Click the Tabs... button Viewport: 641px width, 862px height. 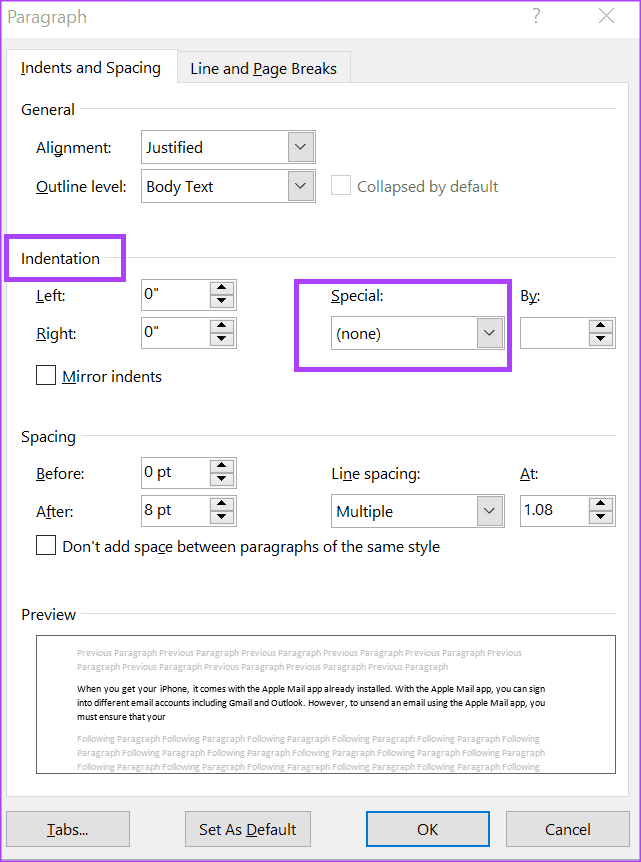[x=68, y=829]
